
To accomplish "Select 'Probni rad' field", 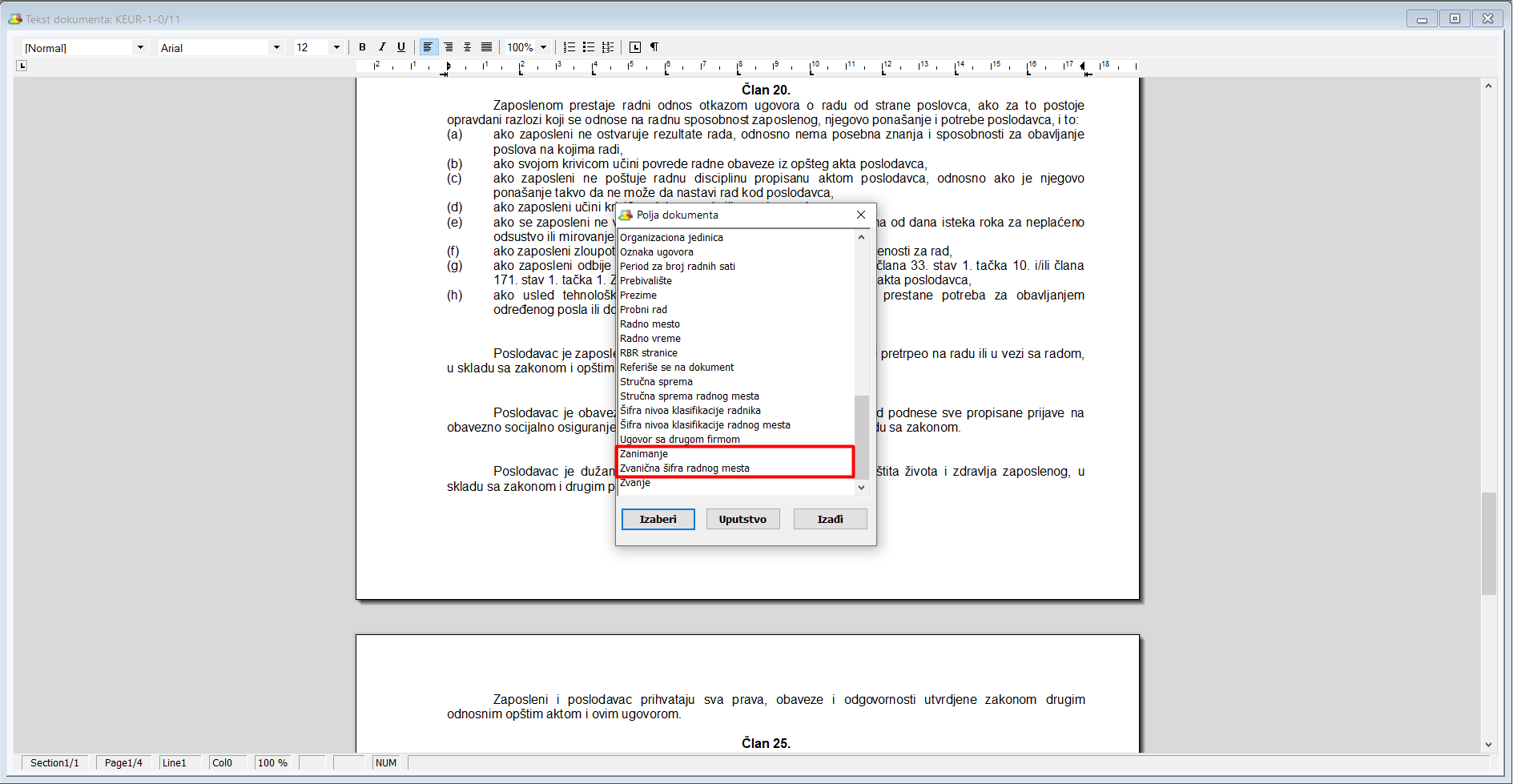I will coord(736,310).
